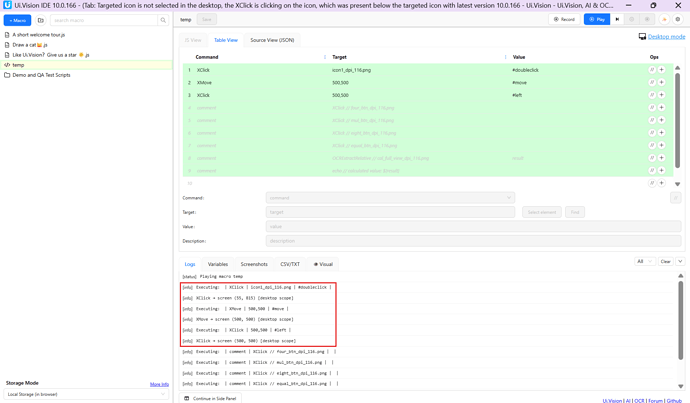
Task: Expand 'Demo and QA Test Scripts' folder
Action: [41, 75]
